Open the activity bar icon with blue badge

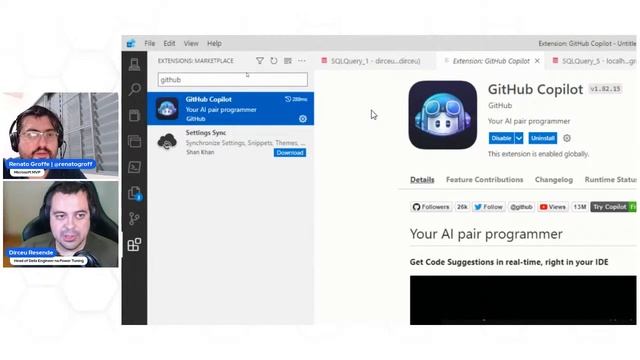coord(134,193)
